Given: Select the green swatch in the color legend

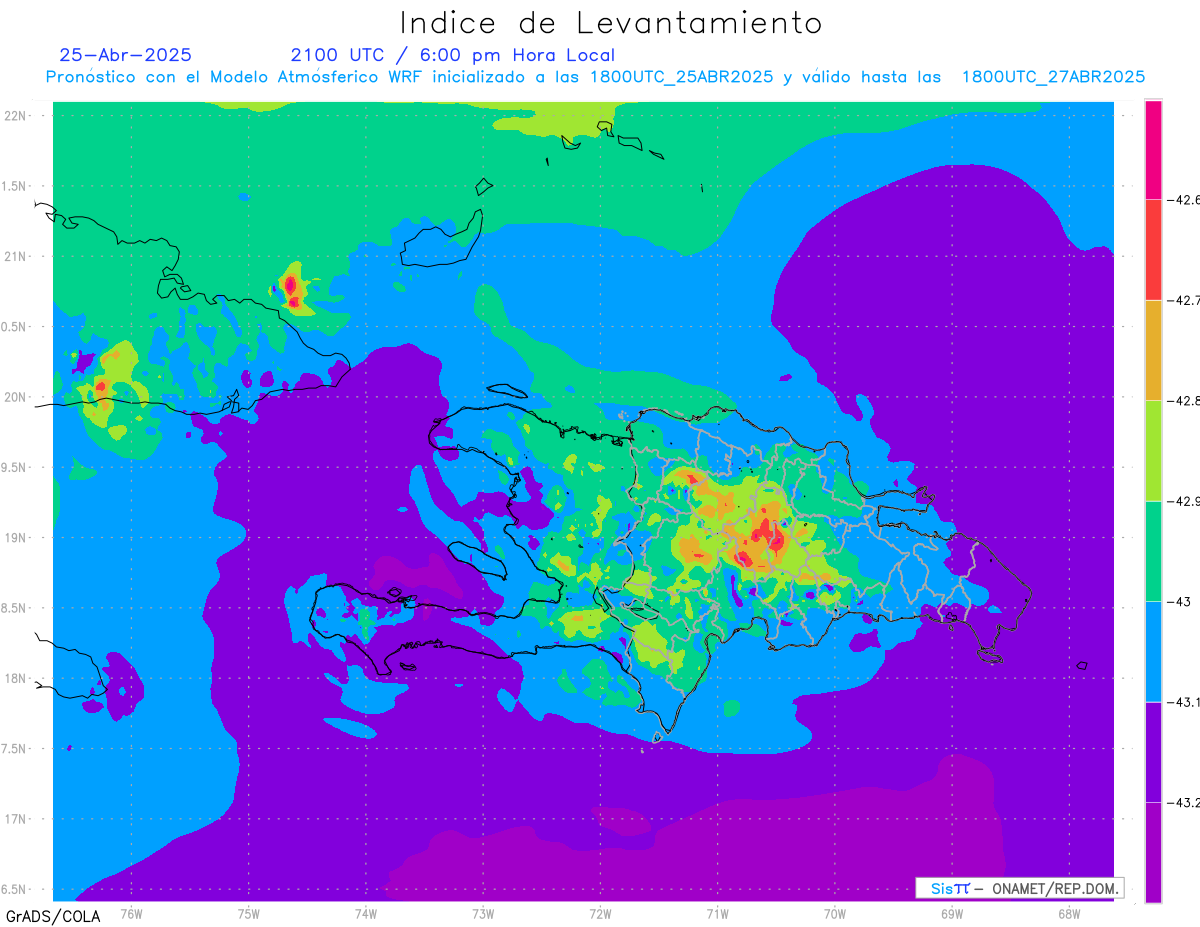Looking at the screenshot, I should [x=1153, y=551].
